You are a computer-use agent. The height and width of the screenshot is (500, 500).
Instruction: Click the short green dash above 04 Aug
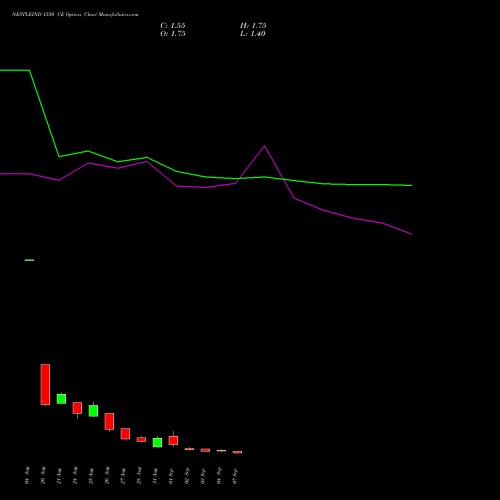[29, 260]
